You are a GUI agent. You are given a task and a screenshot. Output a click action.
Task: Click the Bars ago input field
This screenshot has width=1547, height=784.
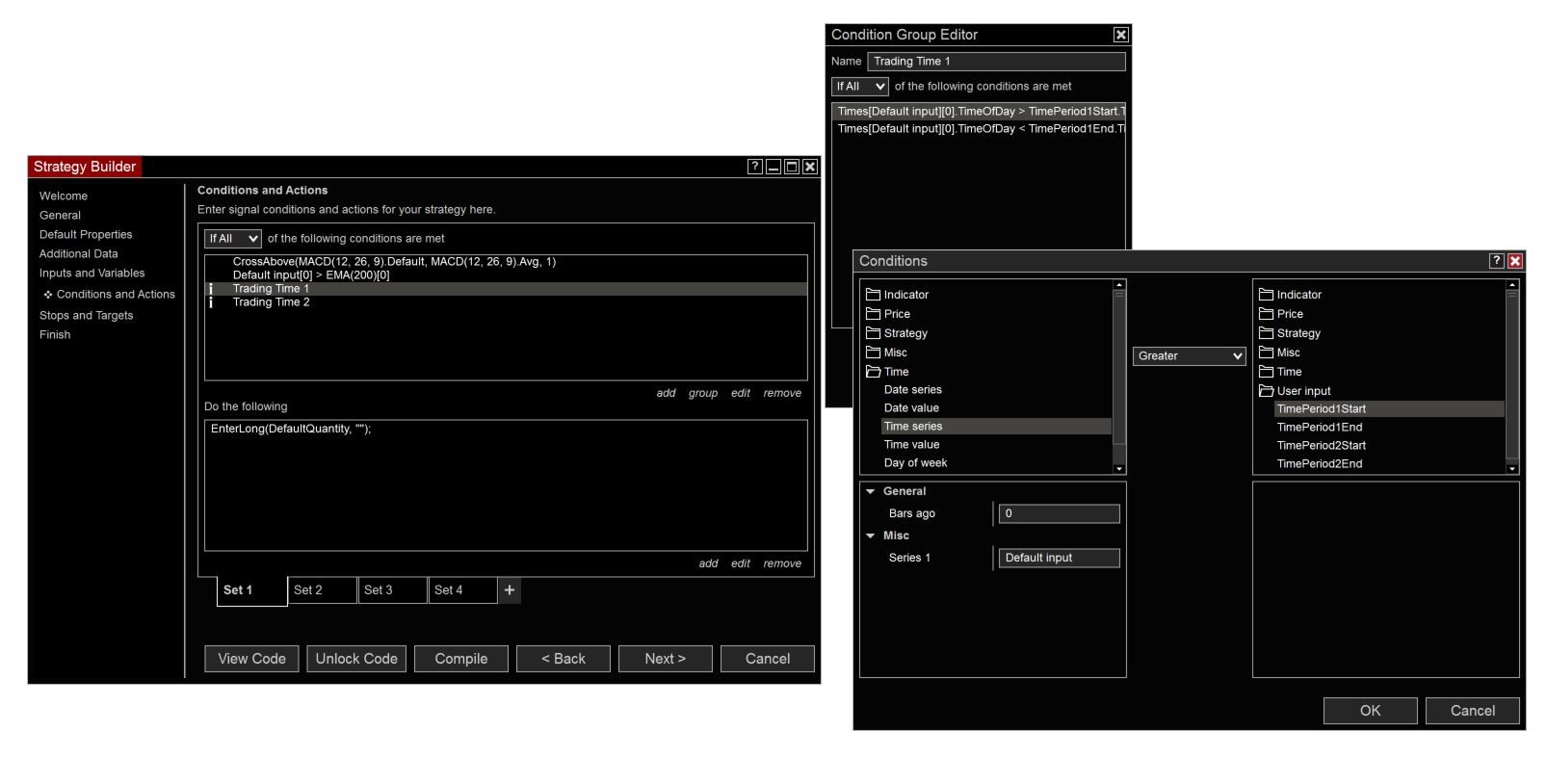(x=1060, y=514)
